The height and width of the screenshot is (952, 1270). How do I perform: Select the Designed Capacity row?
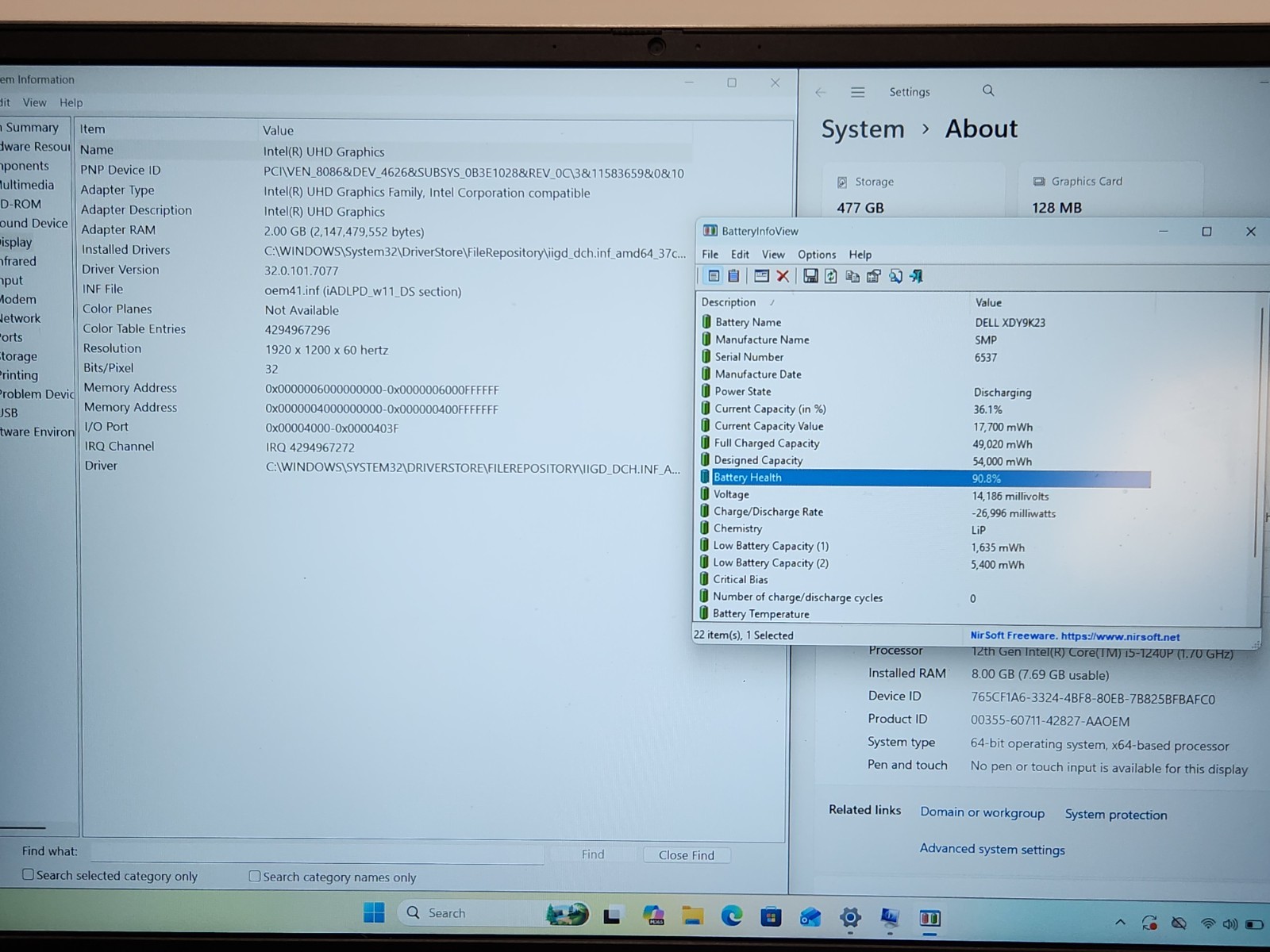pos(924,460)
